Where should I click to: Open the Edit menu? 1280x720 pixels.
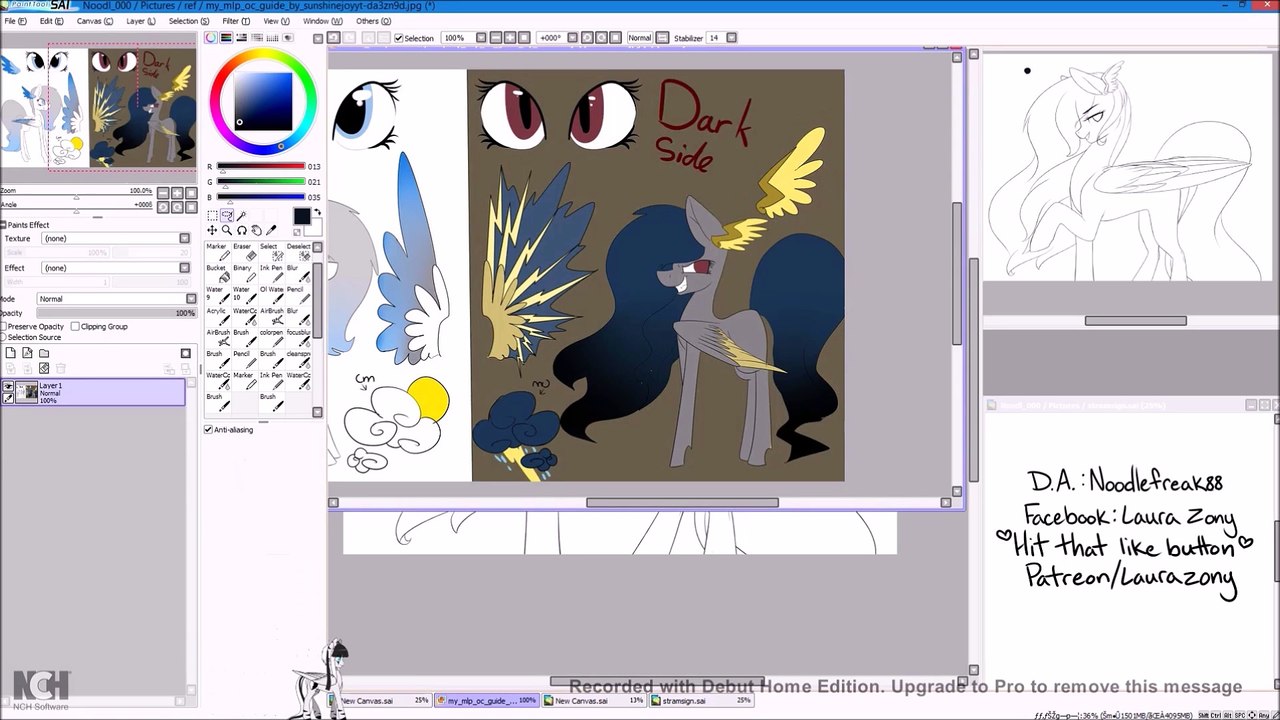coord(51,21)
